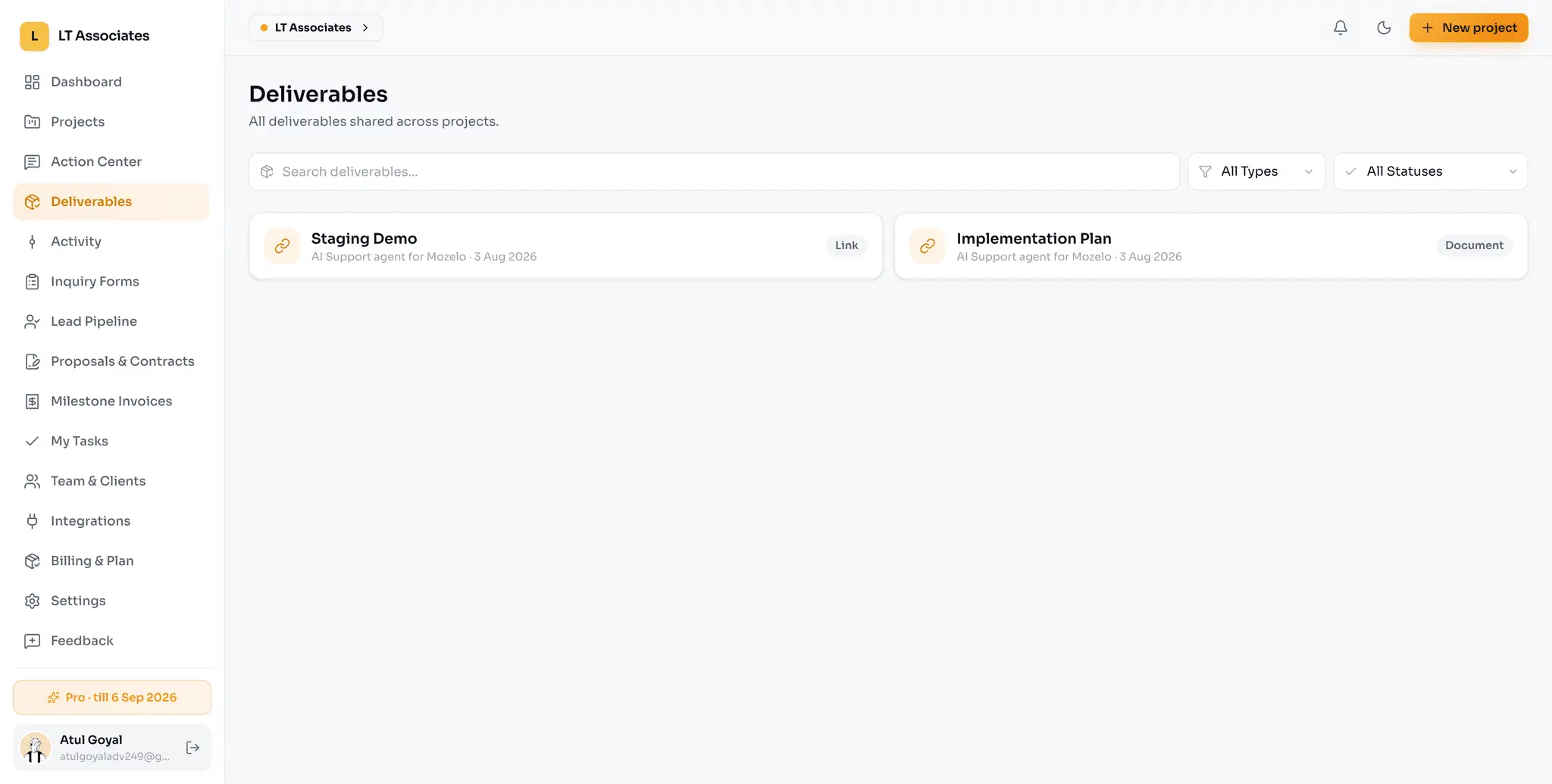Viewport: 1552px width, 784px height.
Task: Click the Settings gear icon
Action: tap(32, 601)
